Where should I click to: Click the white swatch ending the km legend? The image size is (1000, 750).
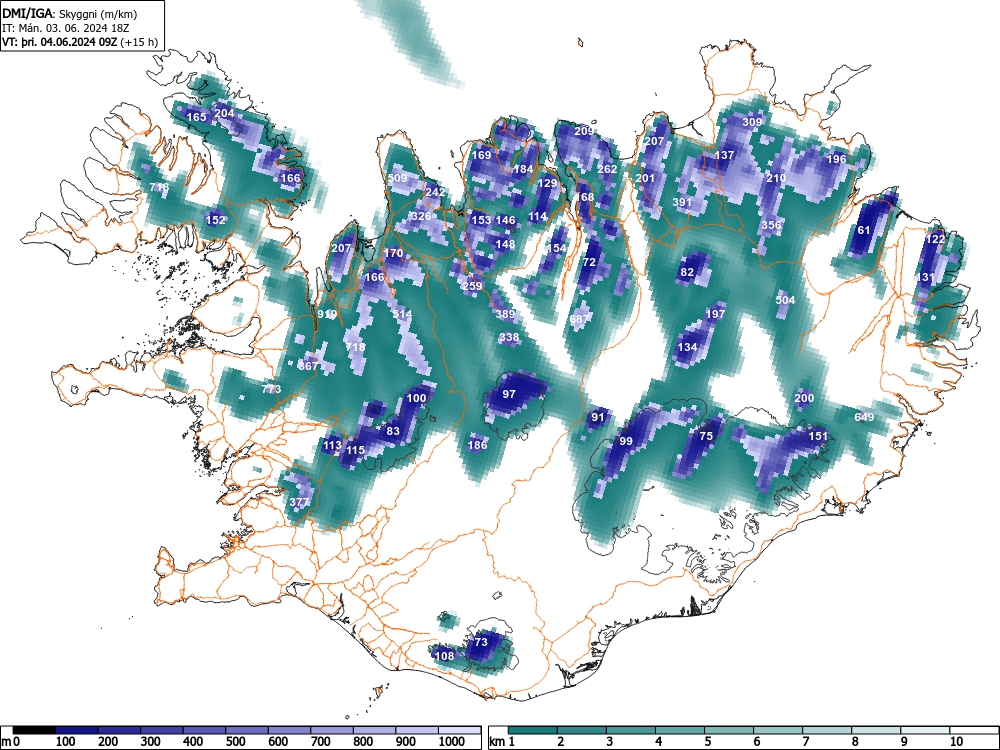click(973, 730)
